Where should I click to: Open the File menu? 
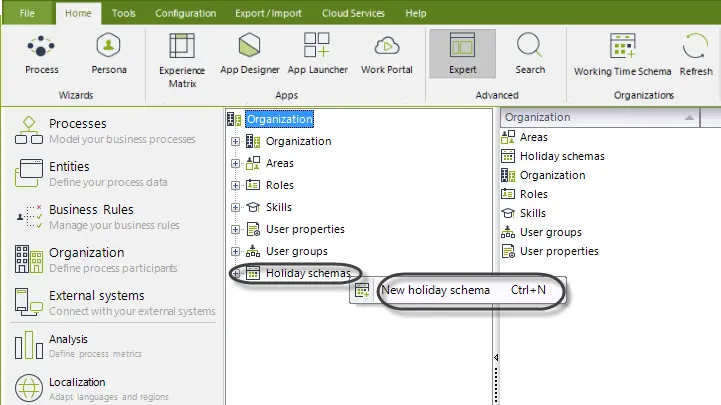tap(27, 13)
